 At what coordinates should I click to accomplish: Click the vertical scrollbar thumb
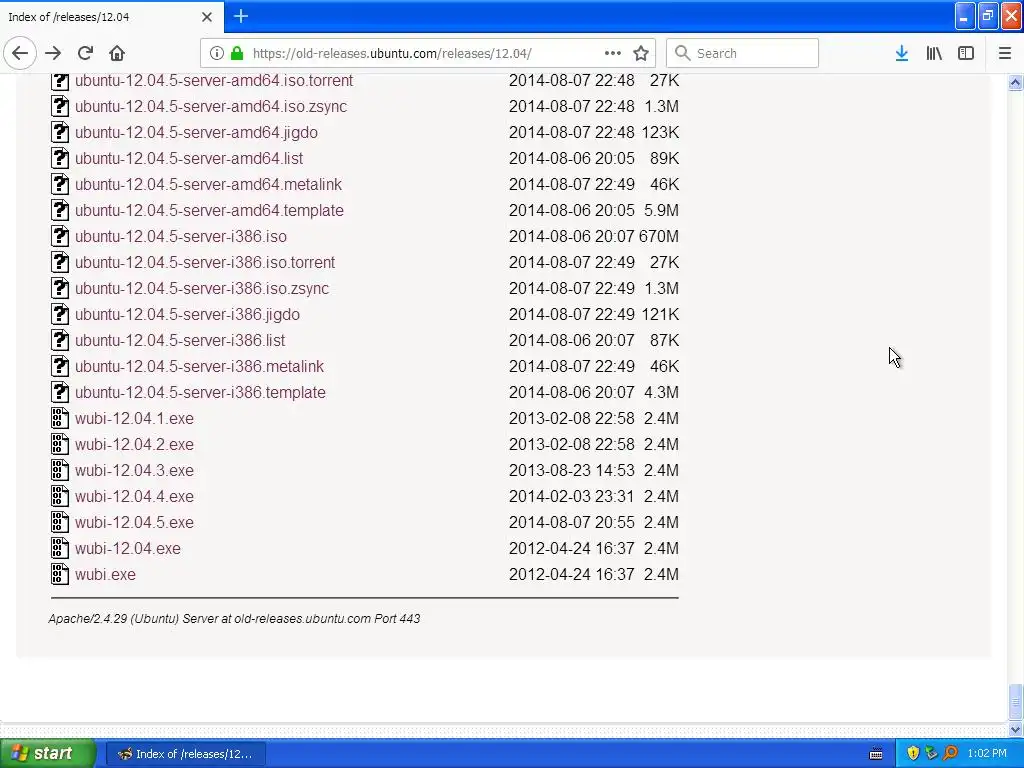(1015, 702)
